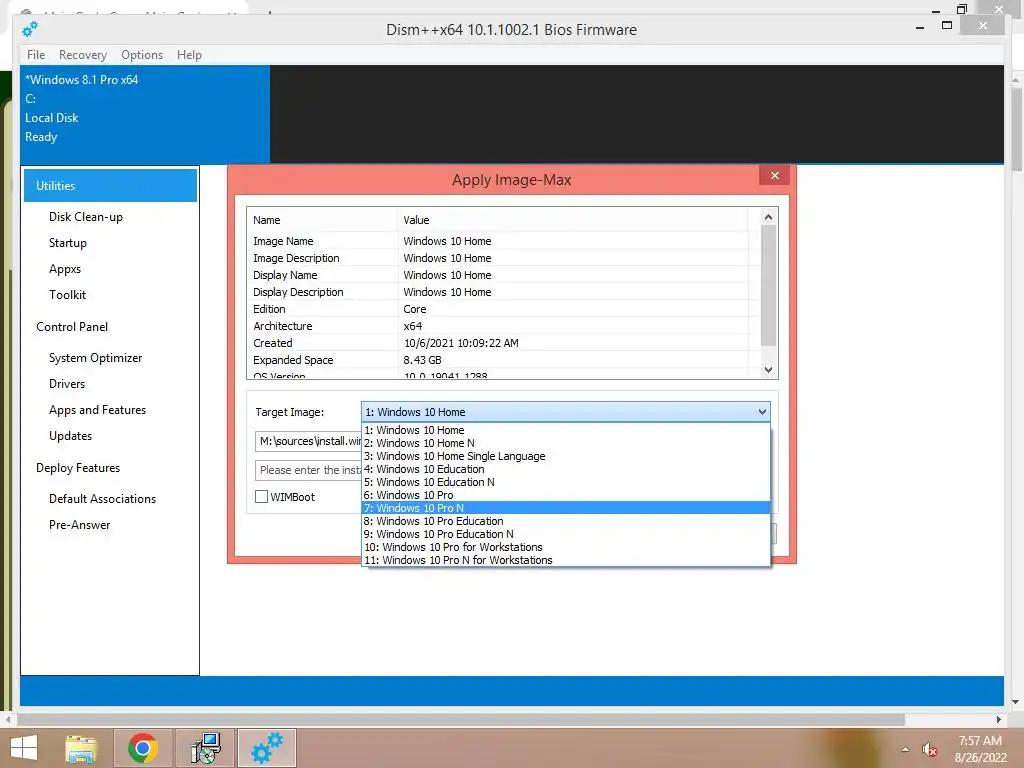The height and width of the screenshot is (768, 1024).
Task: Open Disk Clean-up in sidebar
Action: click(x=86, y=217)
